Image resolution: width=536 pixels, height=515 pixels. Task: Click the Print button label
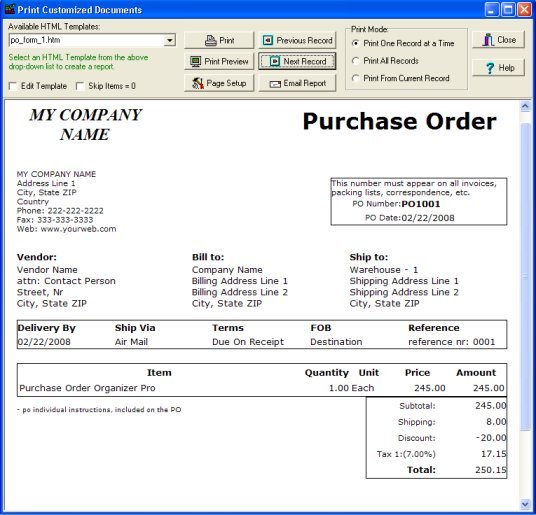pos(227,41)
